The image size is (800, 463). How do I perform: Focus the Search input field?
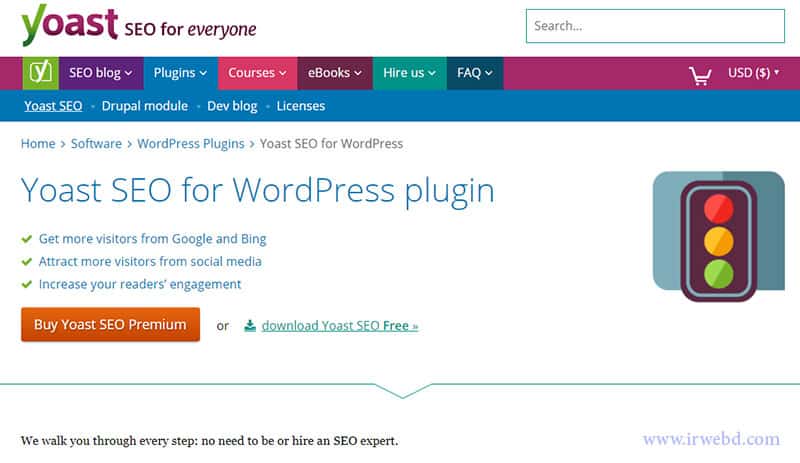pos(655,26)
